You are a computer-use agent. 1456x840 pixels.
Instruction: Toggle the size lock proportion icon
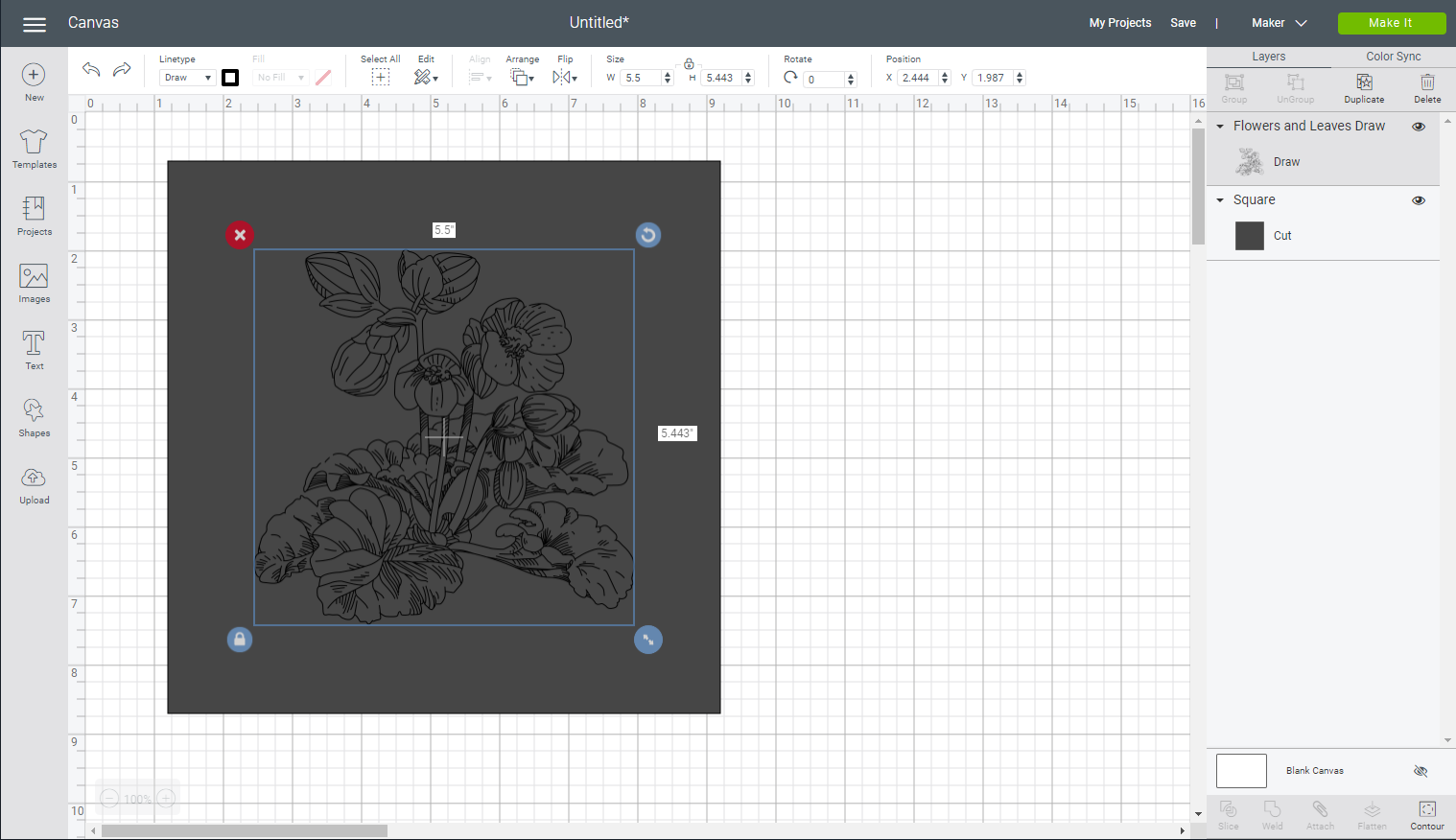pos(689,63)
